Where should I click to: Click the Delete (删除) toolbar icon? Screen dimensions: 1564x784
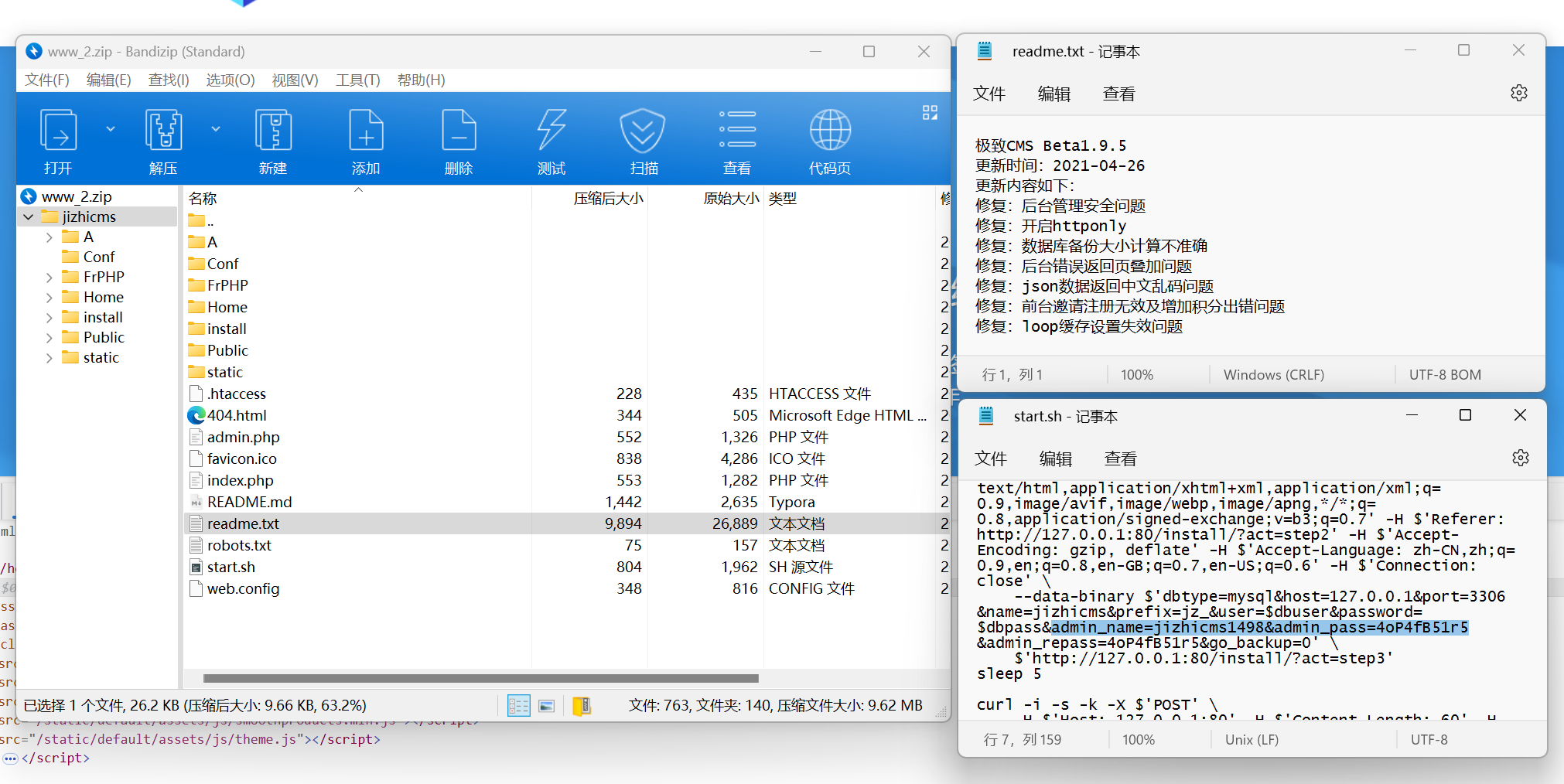459,131
